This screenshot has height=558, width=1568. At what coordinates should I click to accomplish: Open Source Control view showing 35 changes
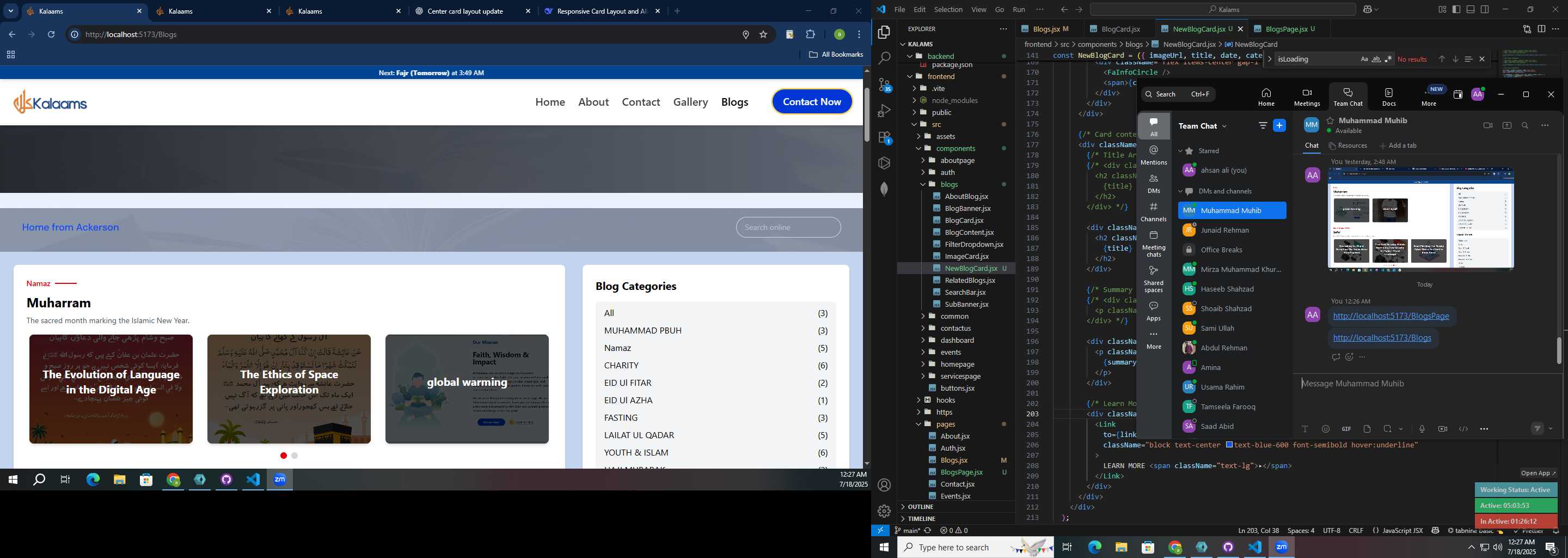tap(884, 84)
